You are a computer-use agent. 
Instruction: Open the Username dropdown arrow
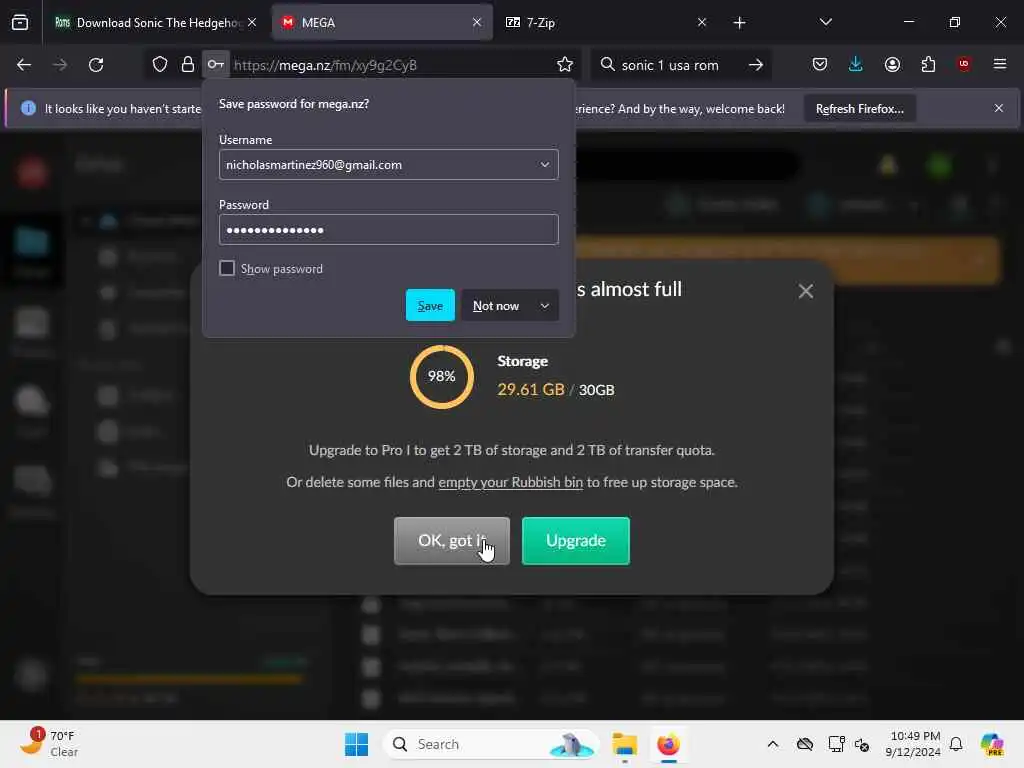(x=545, y=165)
